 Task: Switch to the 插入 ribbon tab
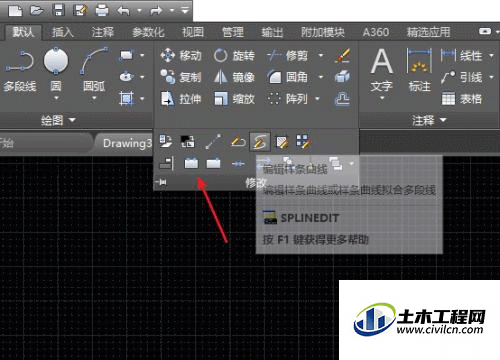point(63,32)
